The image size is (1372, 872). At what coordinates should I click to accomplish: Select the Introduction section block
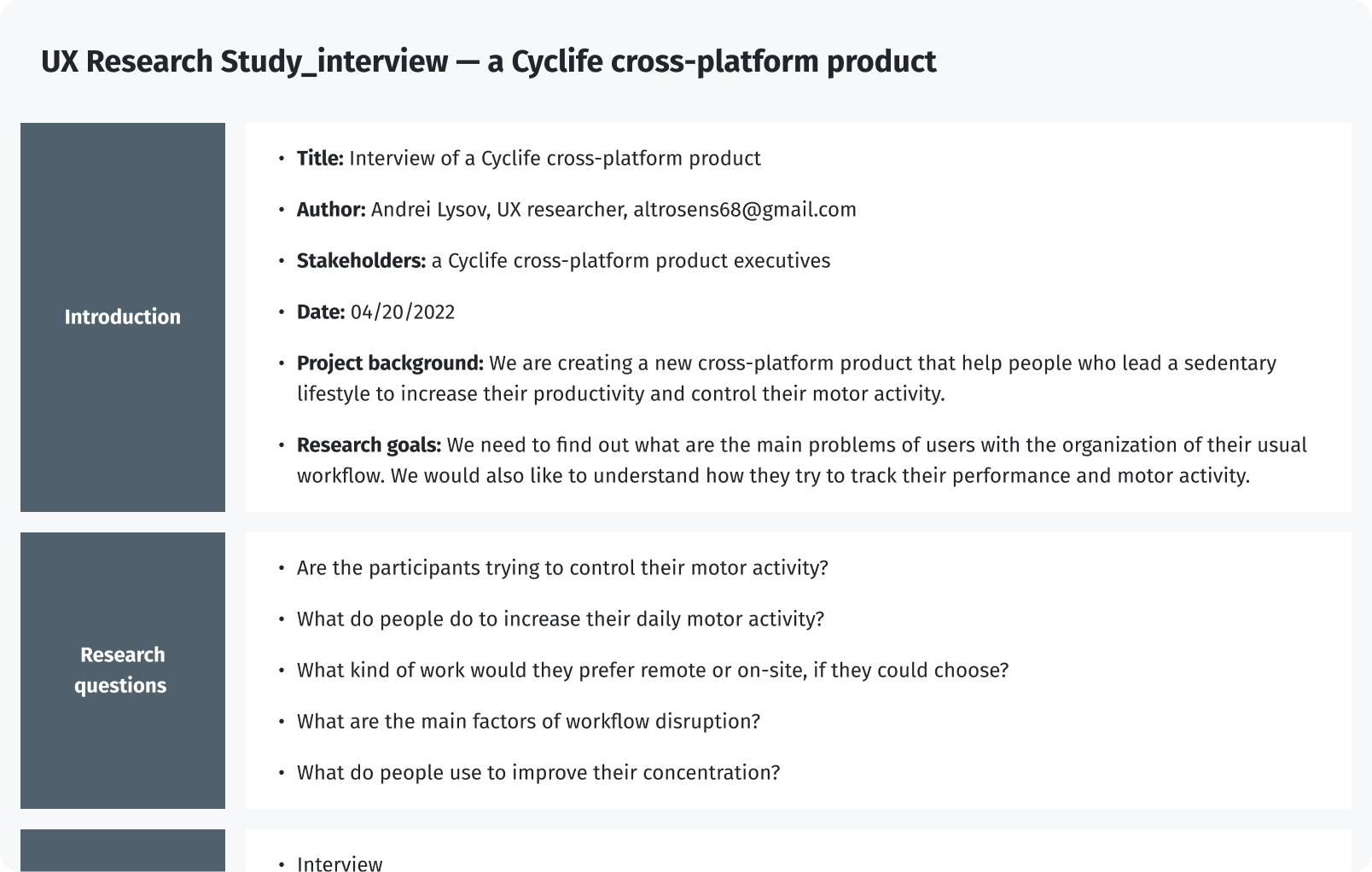[123, 317]
